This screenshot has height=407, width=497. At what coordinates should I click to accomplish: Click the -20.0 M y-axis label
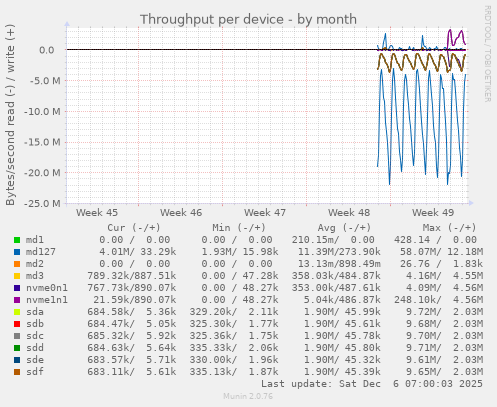point(42,173)
